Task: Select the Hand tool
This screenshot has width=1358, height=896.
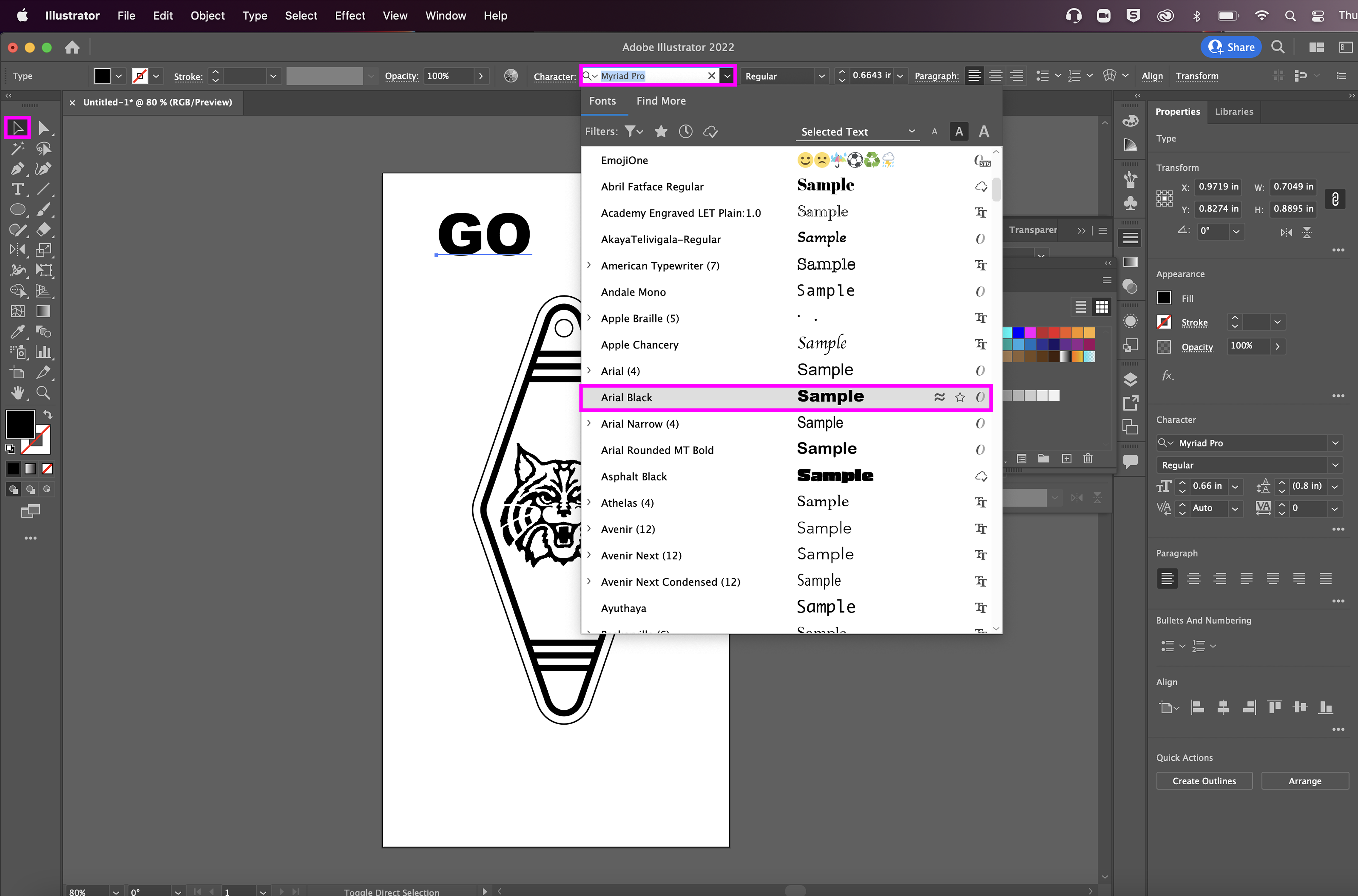Action: pos(17,393)
